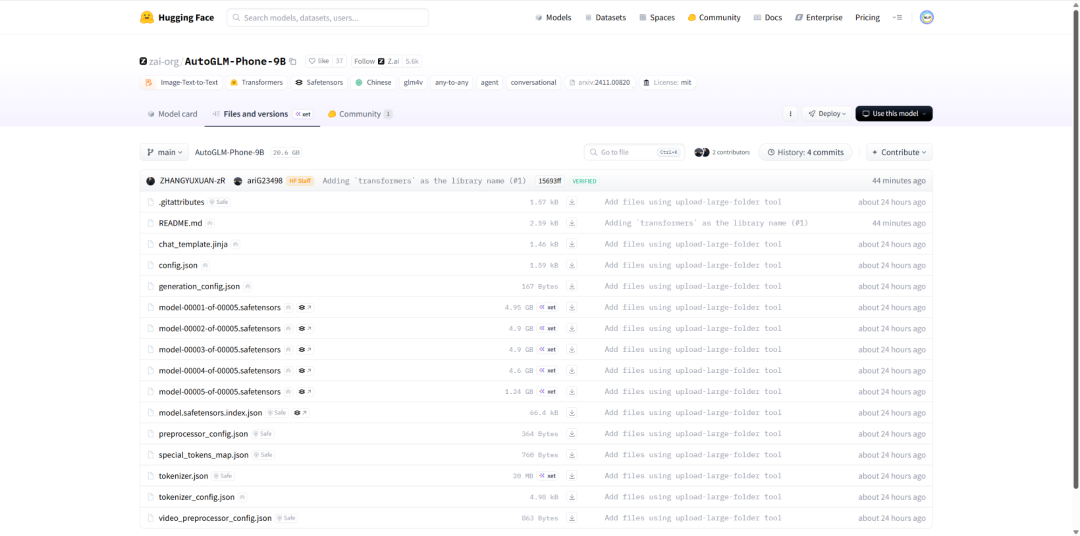Click the Use this model button
The width and height of the screenshot is (1080, 536).
coord(893,114)
